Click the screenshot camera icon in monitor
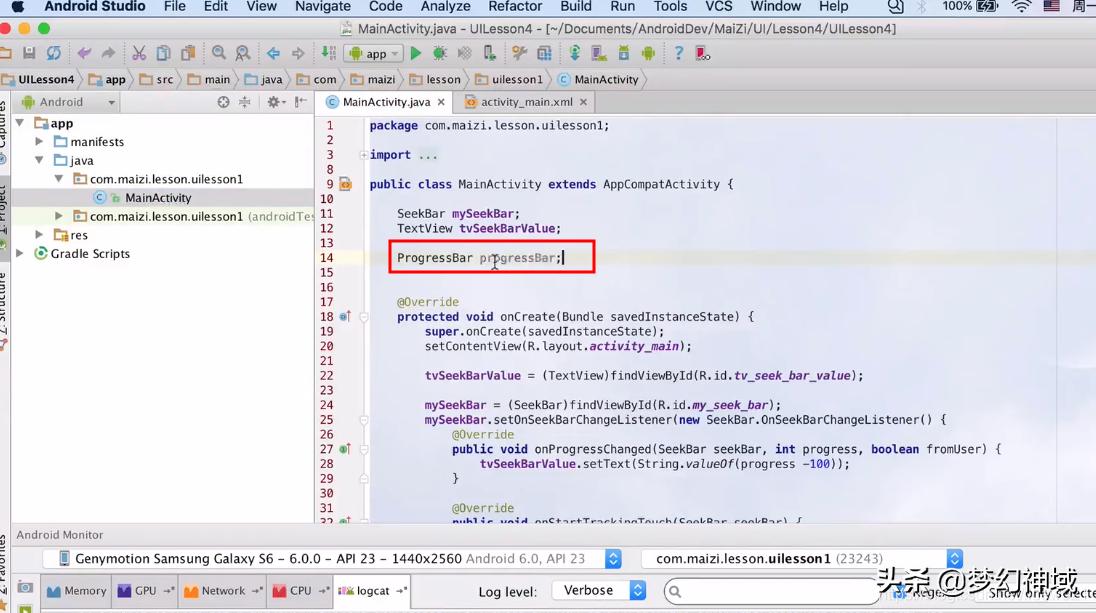The height and width of the screenshot is (613, 1096). coord(25,588)
